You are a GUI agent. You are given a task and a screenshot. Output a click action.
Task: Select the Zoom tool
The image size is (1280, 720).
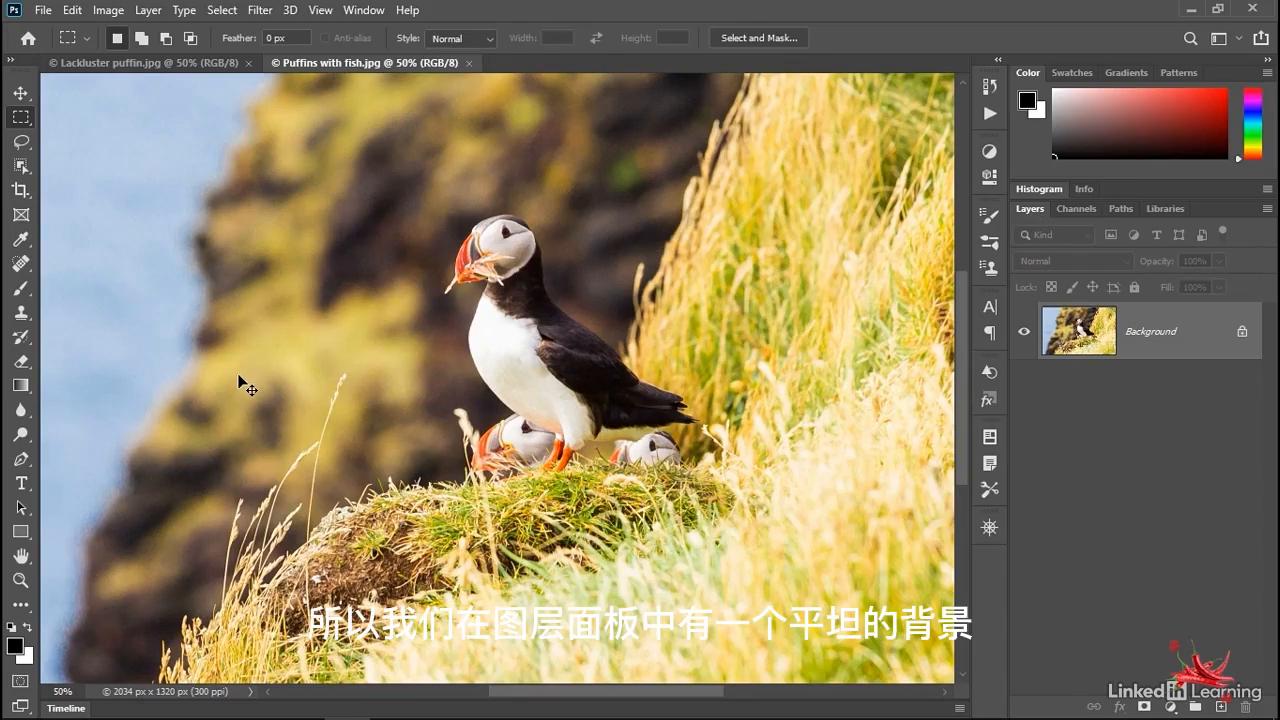pyautogui.click(x=21, y=580)
